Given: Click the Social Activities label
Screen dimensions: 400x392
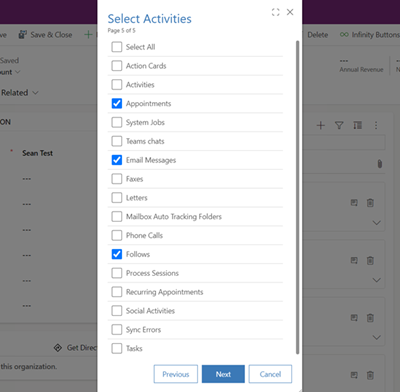Looking at the screenshot, I should click(150, 311).
